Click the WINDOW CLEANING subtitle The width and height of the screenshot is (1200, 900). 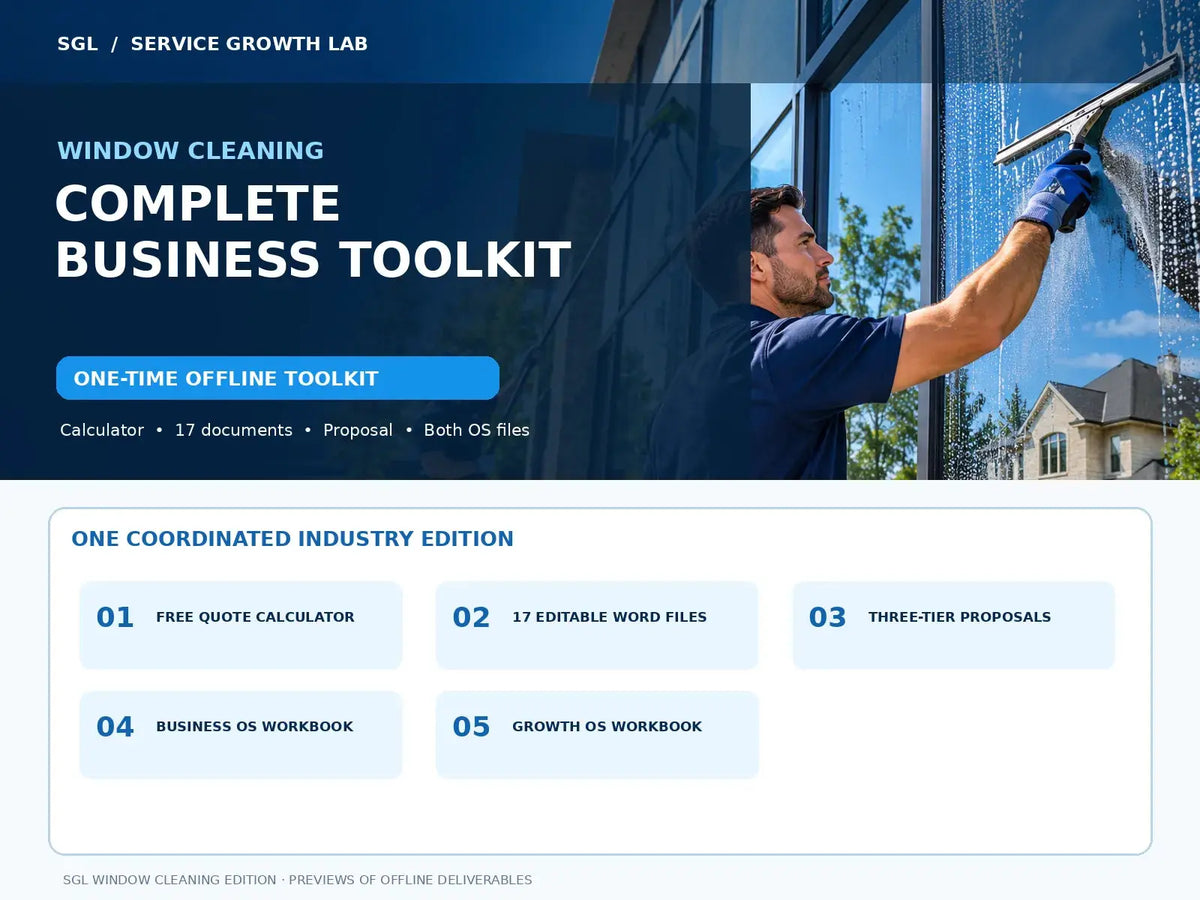coord(190,151)
